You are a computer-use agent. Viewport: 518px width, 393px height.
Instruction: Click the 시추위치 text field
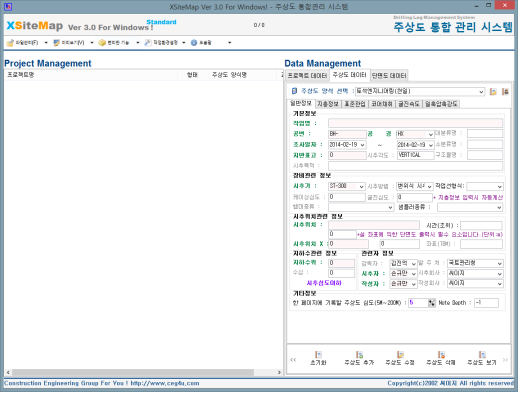(x=374, y=225)
